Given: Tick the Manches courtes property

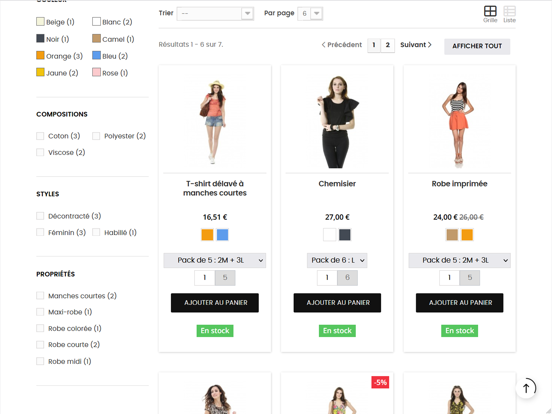Looking at the screenshot, I should 40,296.
